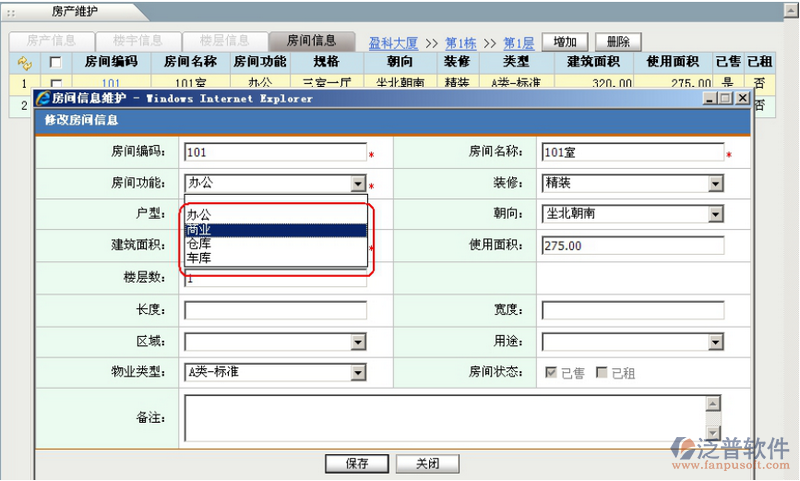Expand the 物业类型 dropdown

click(x=358, y=373)
